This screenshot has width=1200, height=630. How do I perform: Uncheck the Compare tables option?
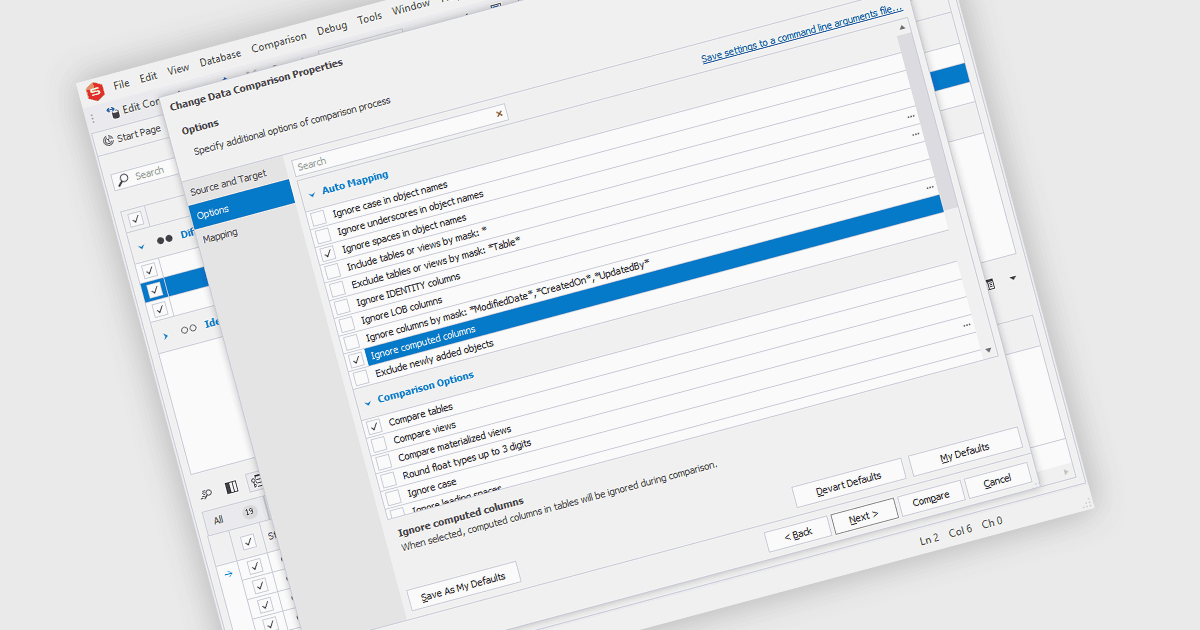(x=374, y=427)
